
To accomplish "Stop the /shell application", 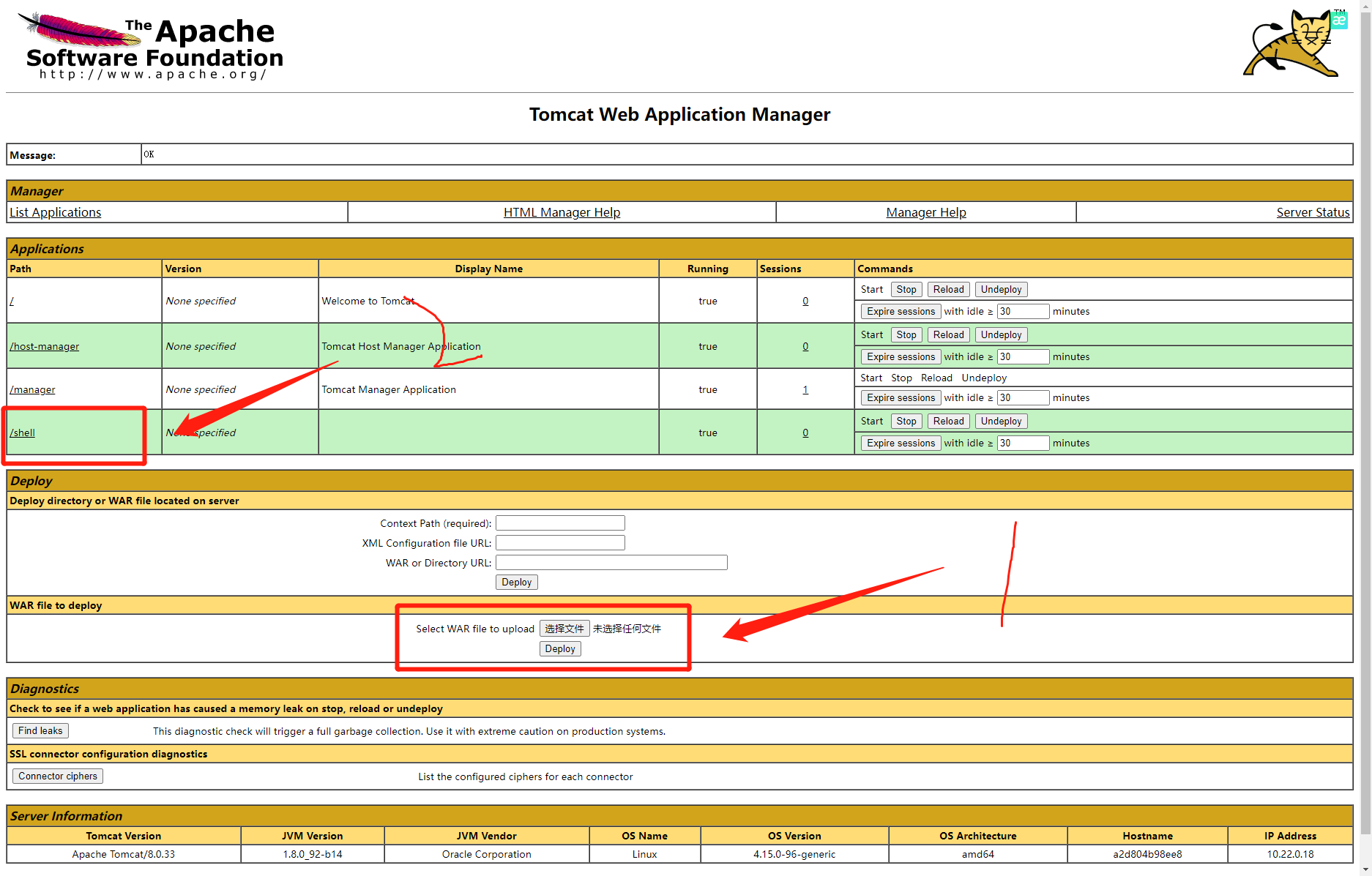I will 906,422.
